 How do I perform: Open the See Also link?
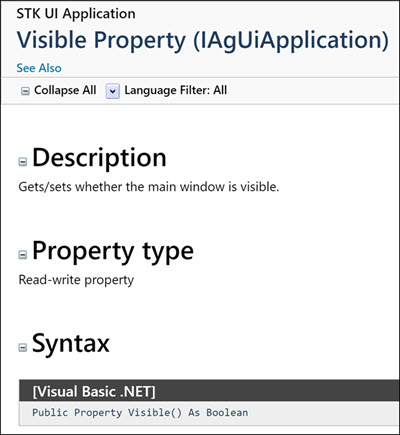(x=39, y=68)
